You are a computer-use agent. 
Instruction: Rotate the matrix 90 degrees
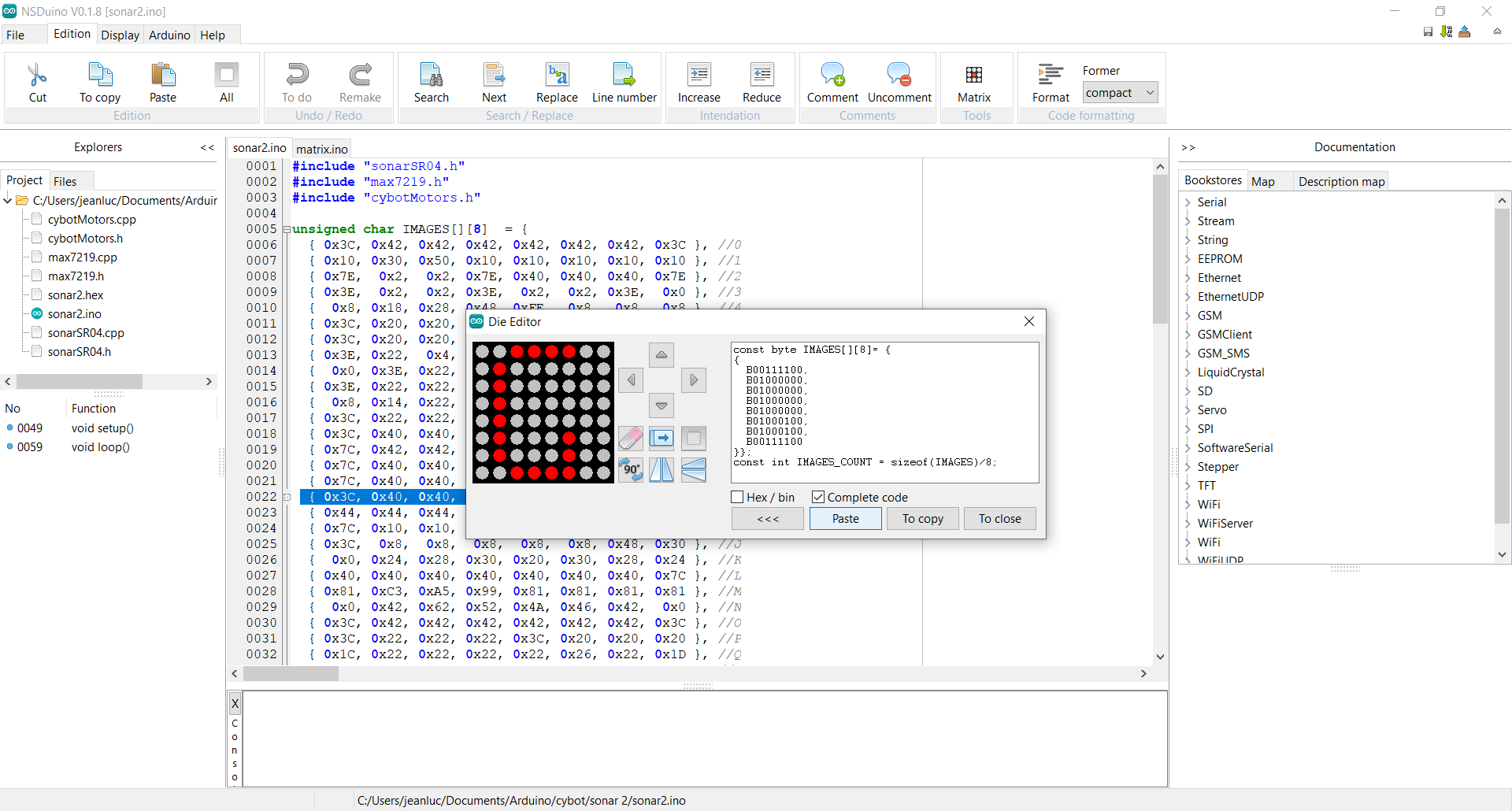coord(631,470)
